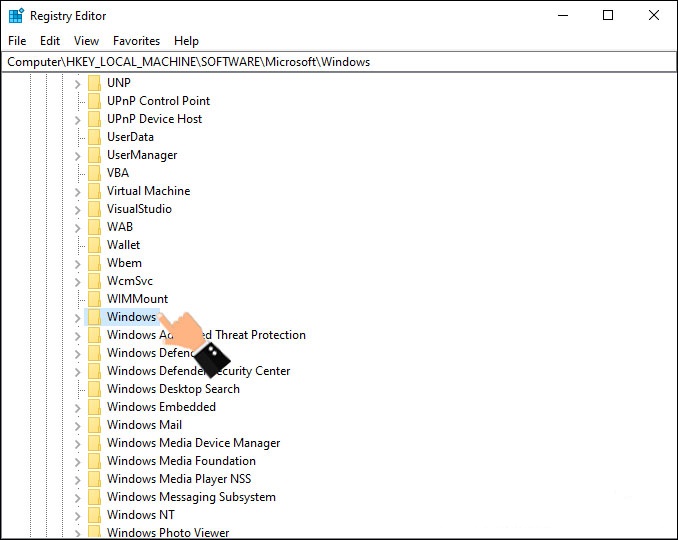
Task: Click Windows Media Player NSS folder icon
Action: pyautogui.click(x=94, y=479)
